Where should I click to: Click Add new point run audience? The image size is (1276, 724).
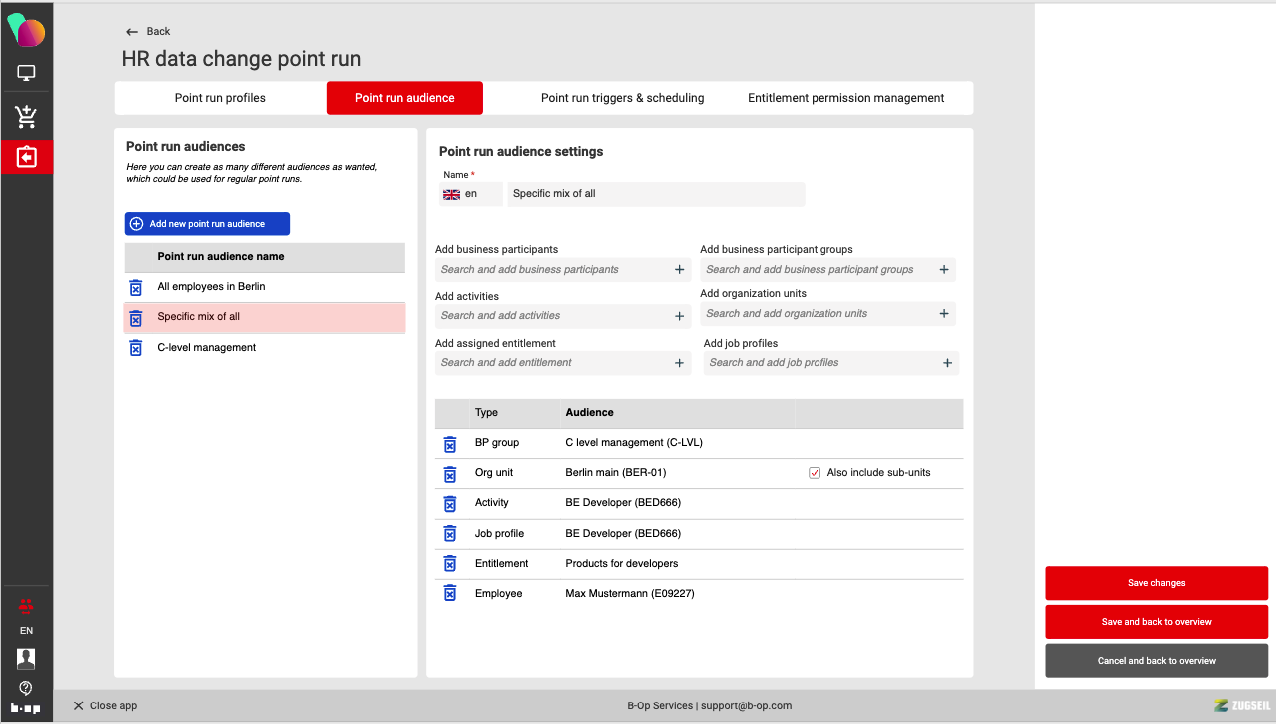click(x=207, y=224)
